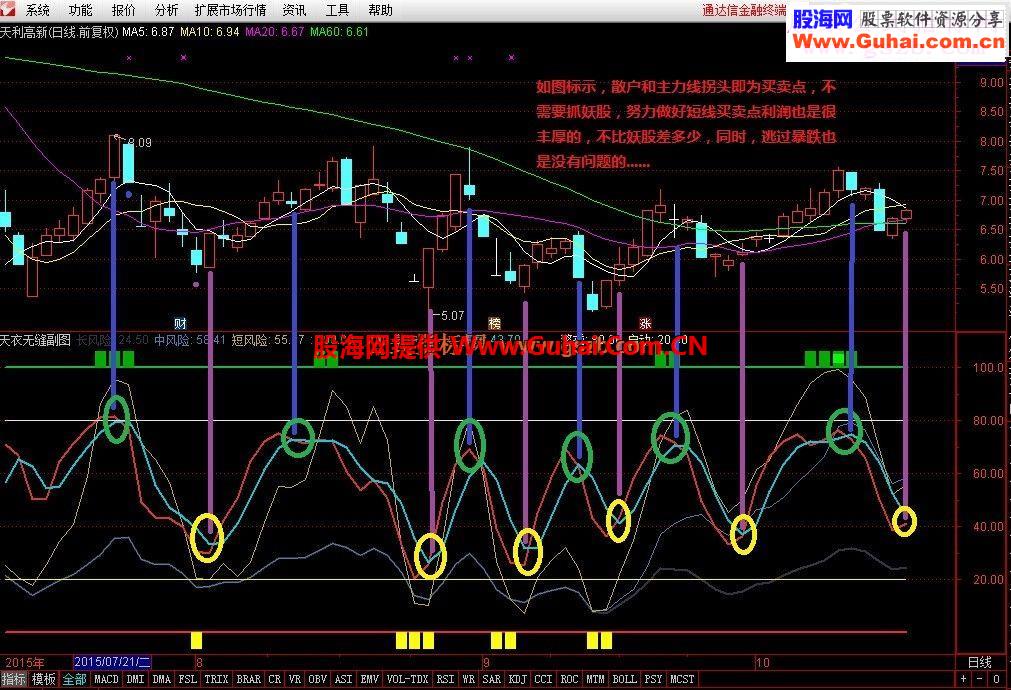The image size is (1011, 690).
Task: Select the 指标 tab
Action: click(x=14, y=679)
